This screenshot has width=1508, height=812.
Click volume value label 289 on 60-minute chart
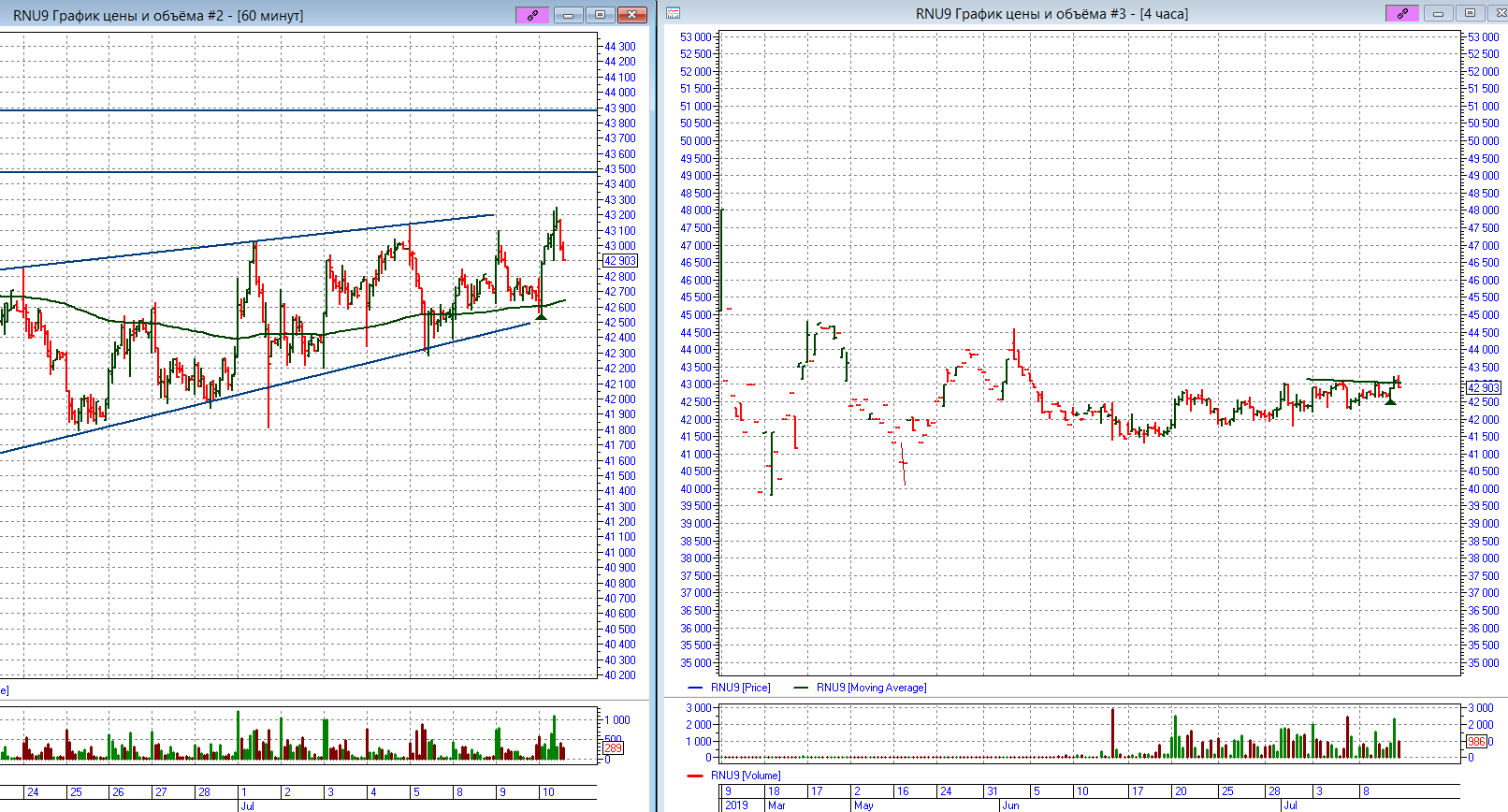613,747
